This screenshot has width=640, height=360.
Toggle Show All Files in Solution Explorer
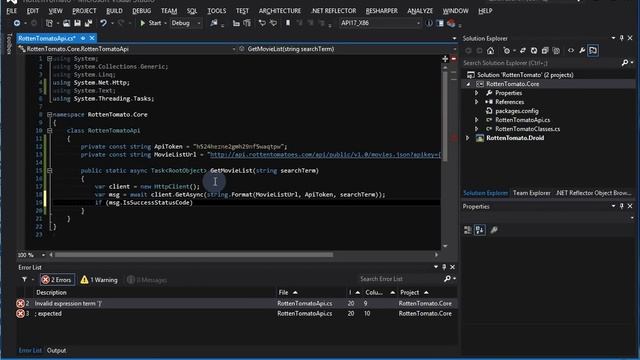pyautogui.click(x=556, y=51)
